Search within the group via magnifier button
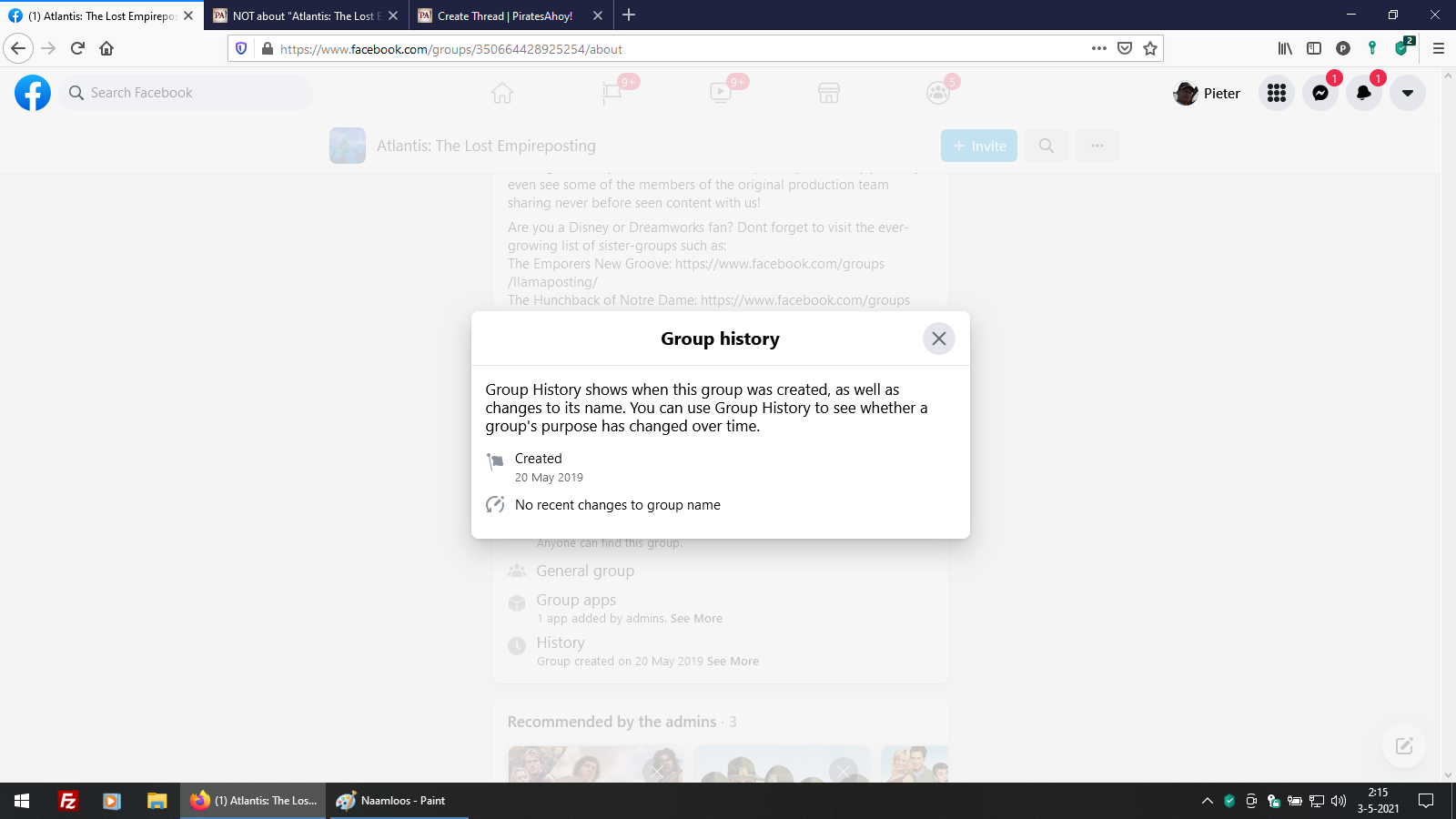Image resolution: width=1456 pixels, height=819 pixels. coord(1046,146)
